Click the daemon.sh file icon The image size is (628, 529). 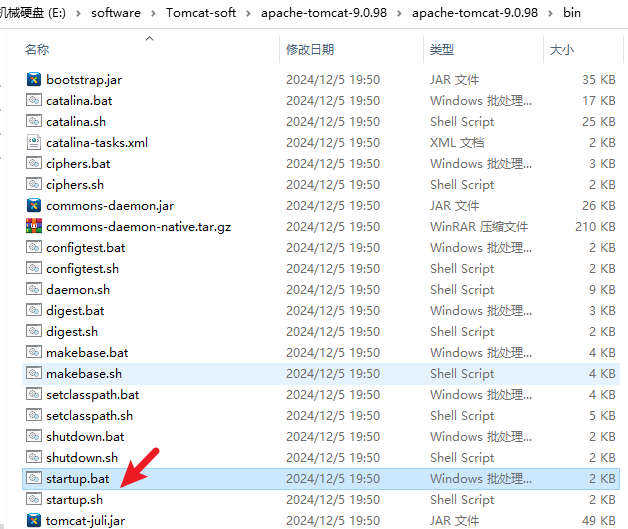click(34, 289)
